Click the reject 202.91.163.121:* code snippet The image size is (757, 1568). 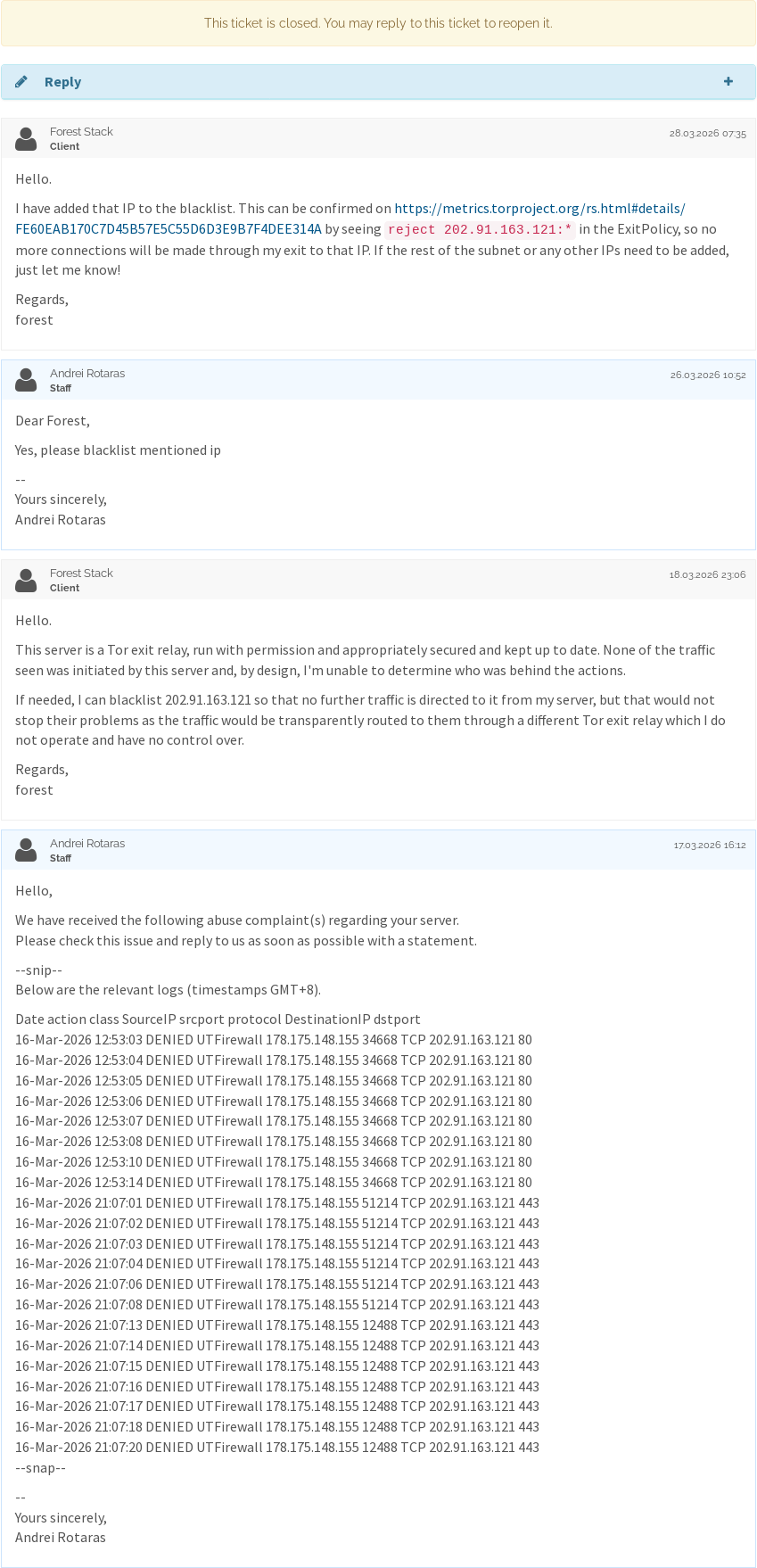point(481,229)
